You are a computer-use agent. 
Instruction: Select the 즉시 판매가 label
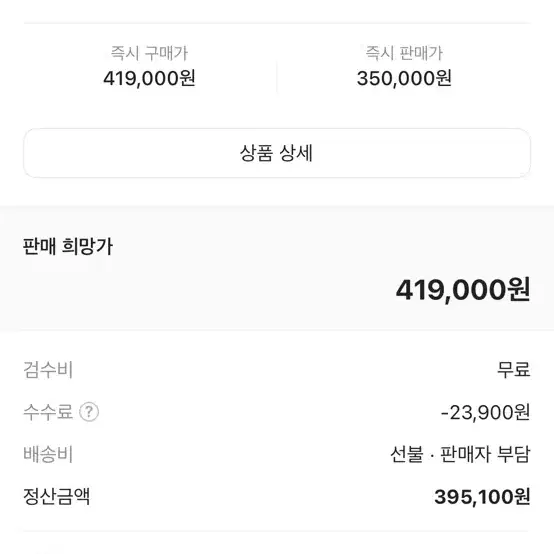[x=404, y=53]
